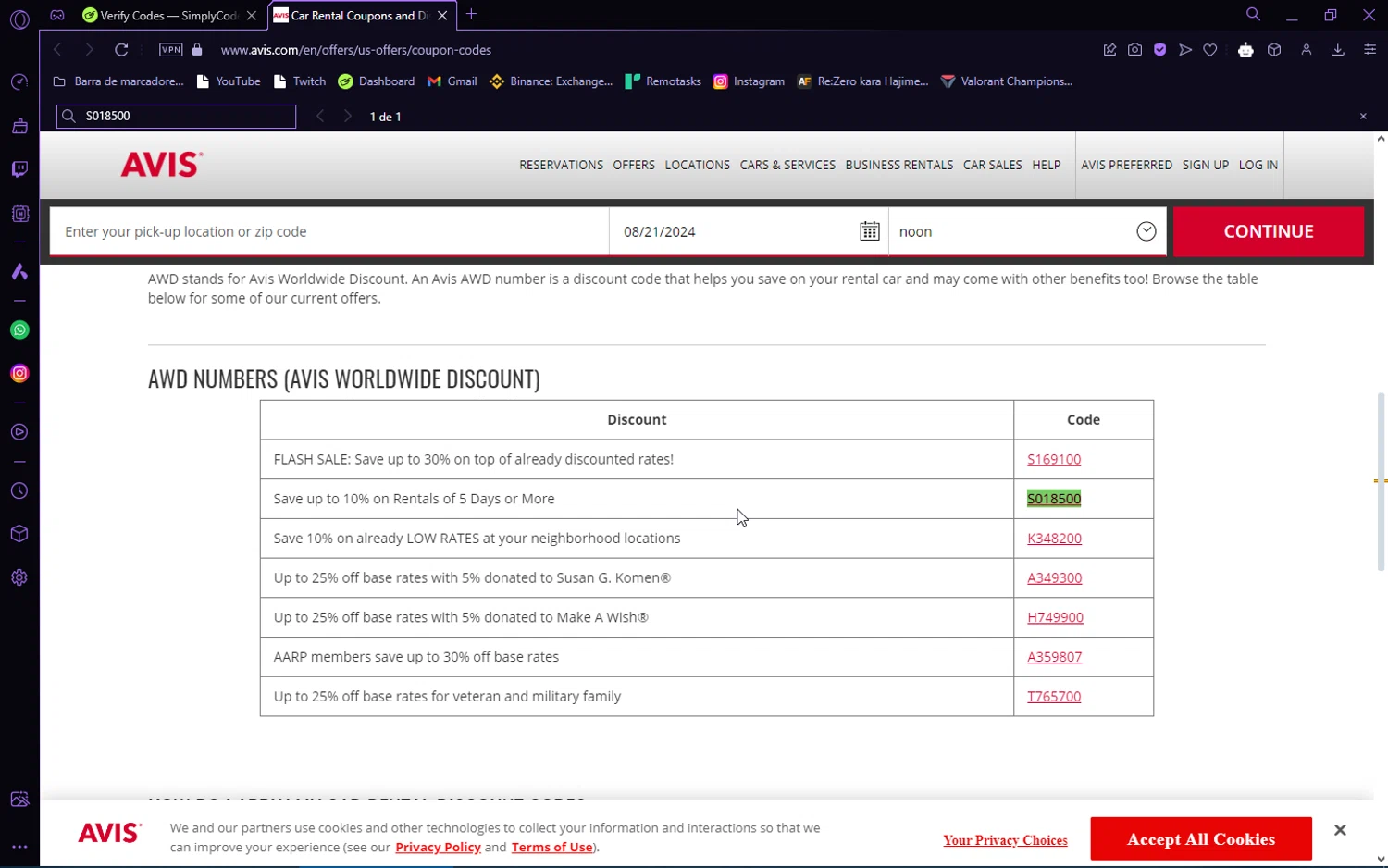Screen dimensions: 1388x868
Task: Open the Opera main menu logo
Action: click(x=19, y=19)
